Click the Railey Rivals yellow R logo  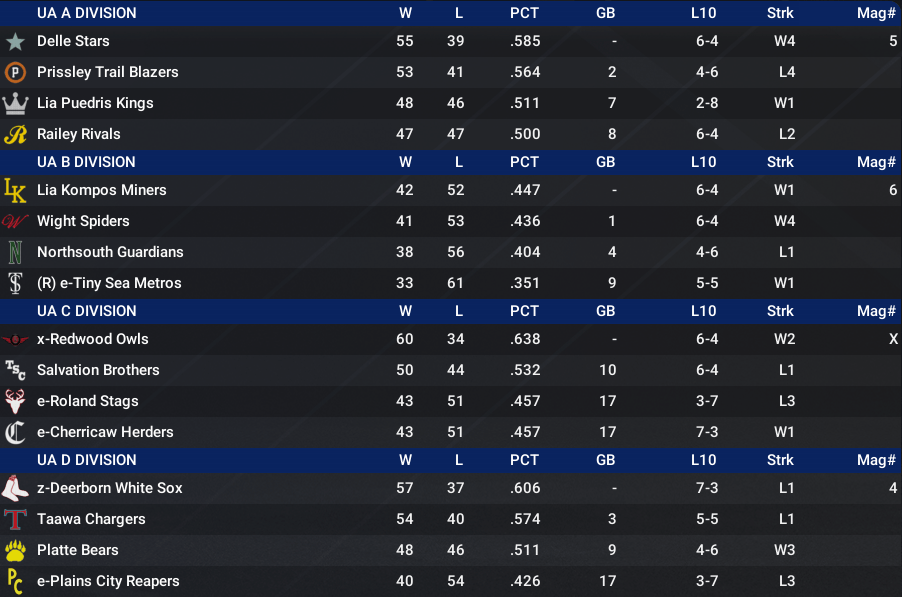point(15,135)
